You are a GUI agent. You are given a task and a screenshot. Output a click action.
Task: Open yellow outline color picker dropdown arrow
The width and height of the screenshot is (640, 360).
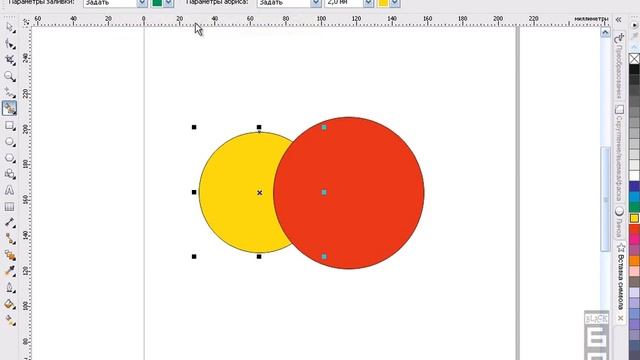[394, 3]
